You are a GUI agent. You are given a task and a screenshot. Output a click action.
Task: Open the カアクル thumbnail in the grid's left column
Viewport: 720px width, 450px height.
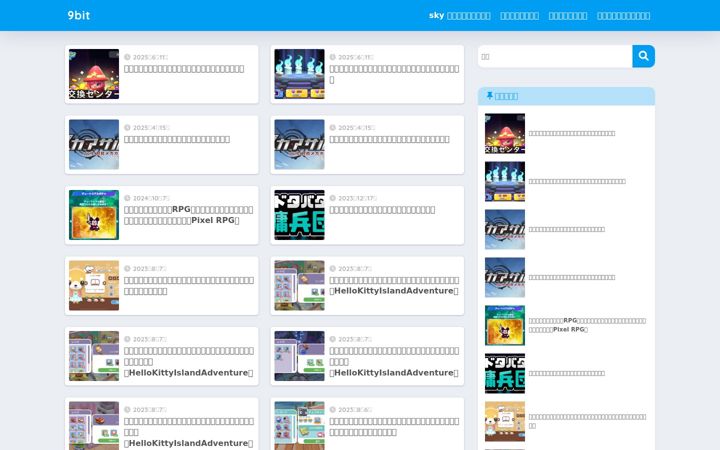[x=94, y=144]
